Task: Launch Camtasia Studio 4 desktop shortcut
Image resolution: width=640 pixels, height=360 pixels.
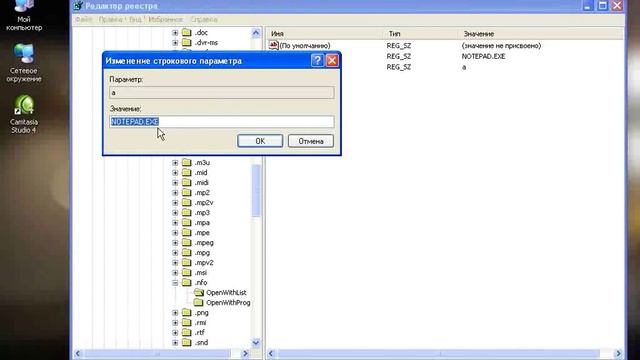Action: (24, 114)
